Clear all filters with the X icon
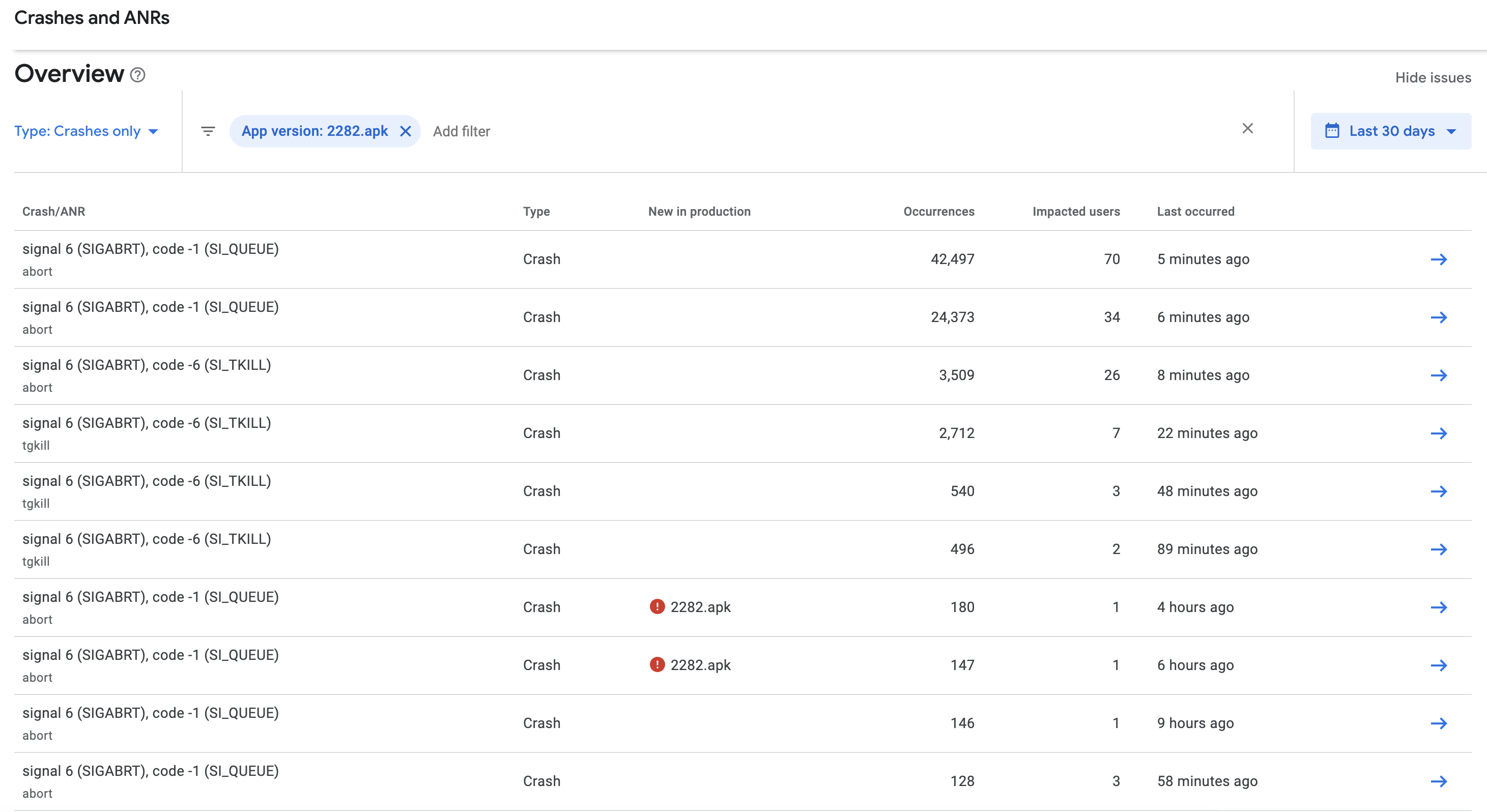1487x812 pixels. pos(1247,129)
